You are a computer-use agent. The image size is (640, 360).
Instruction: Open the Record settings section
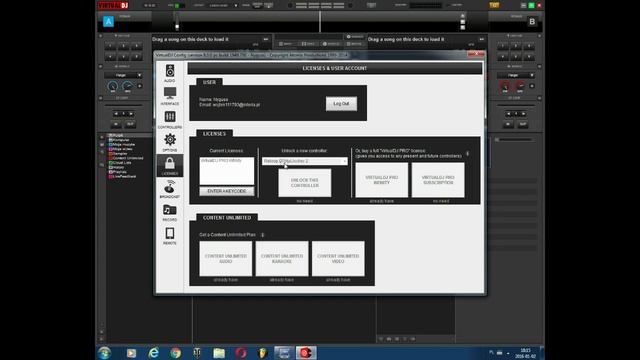[x=170, y=213]
